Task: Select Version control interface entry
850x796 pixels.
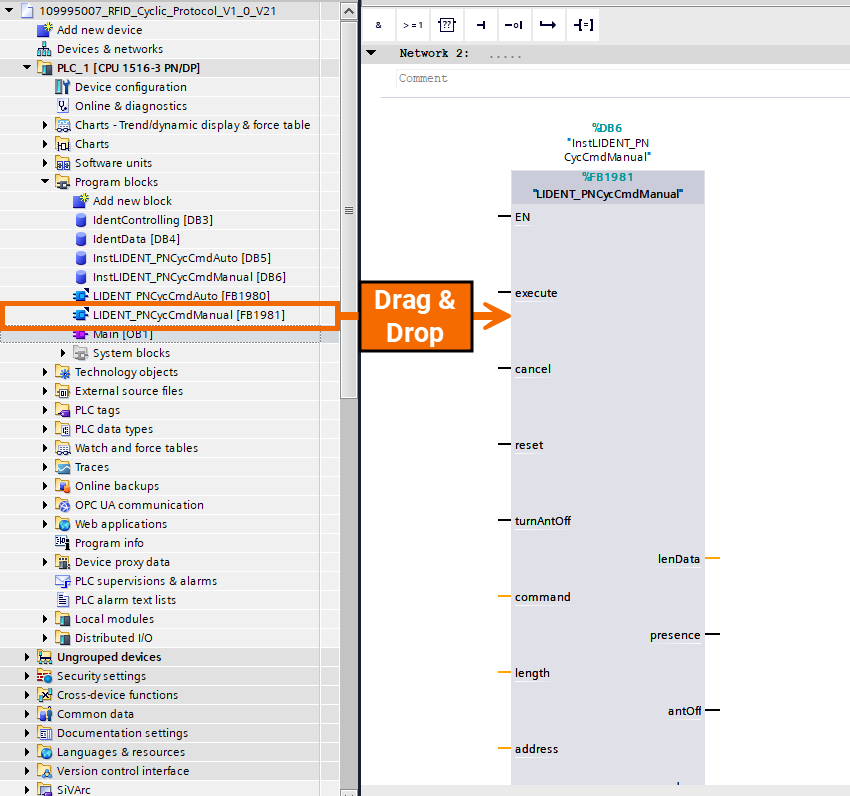Action: pyautogui.click(x=123, y=771)
